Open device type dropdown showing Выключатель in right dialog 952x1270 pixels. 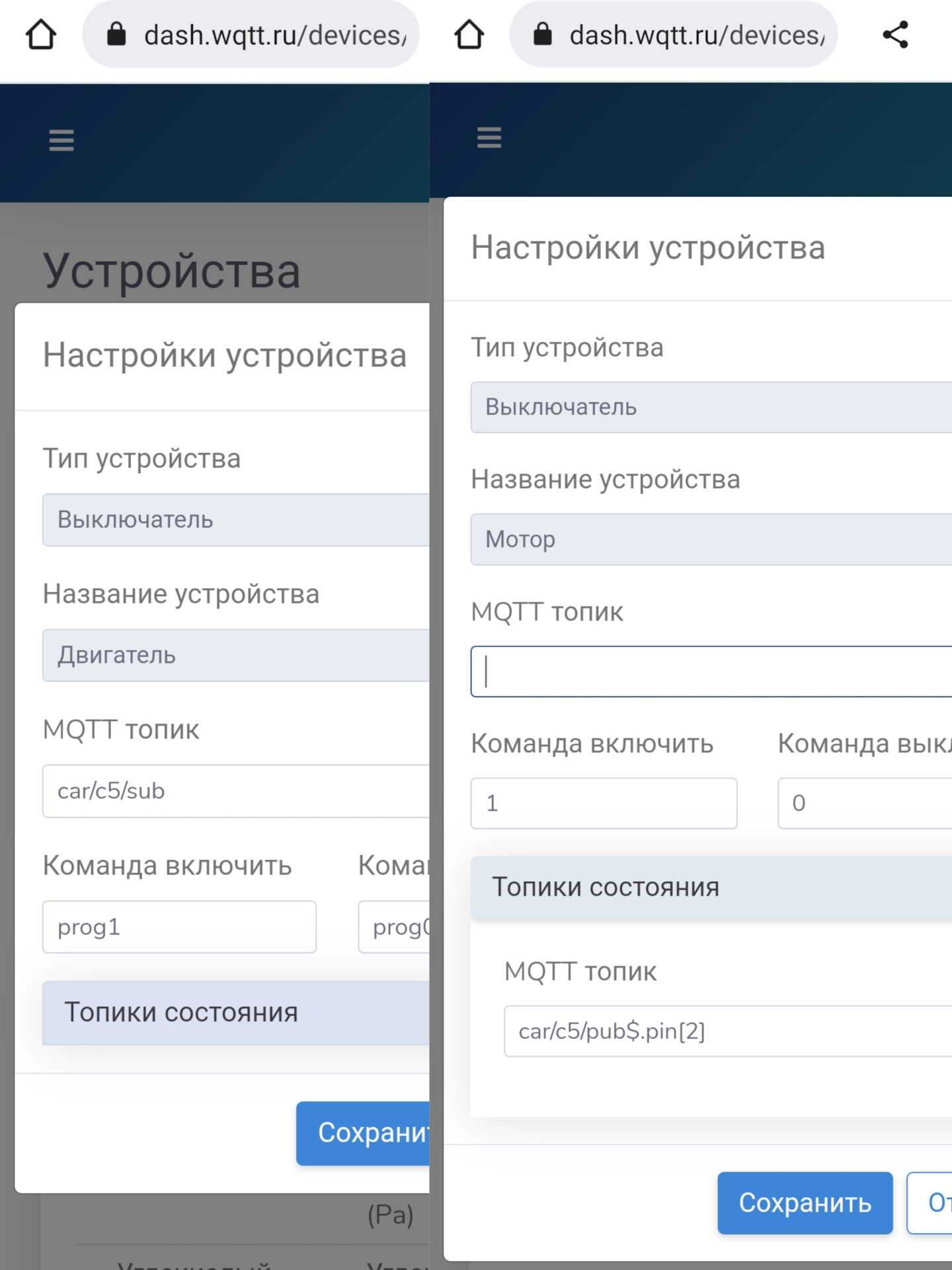(x=711, y=407)
